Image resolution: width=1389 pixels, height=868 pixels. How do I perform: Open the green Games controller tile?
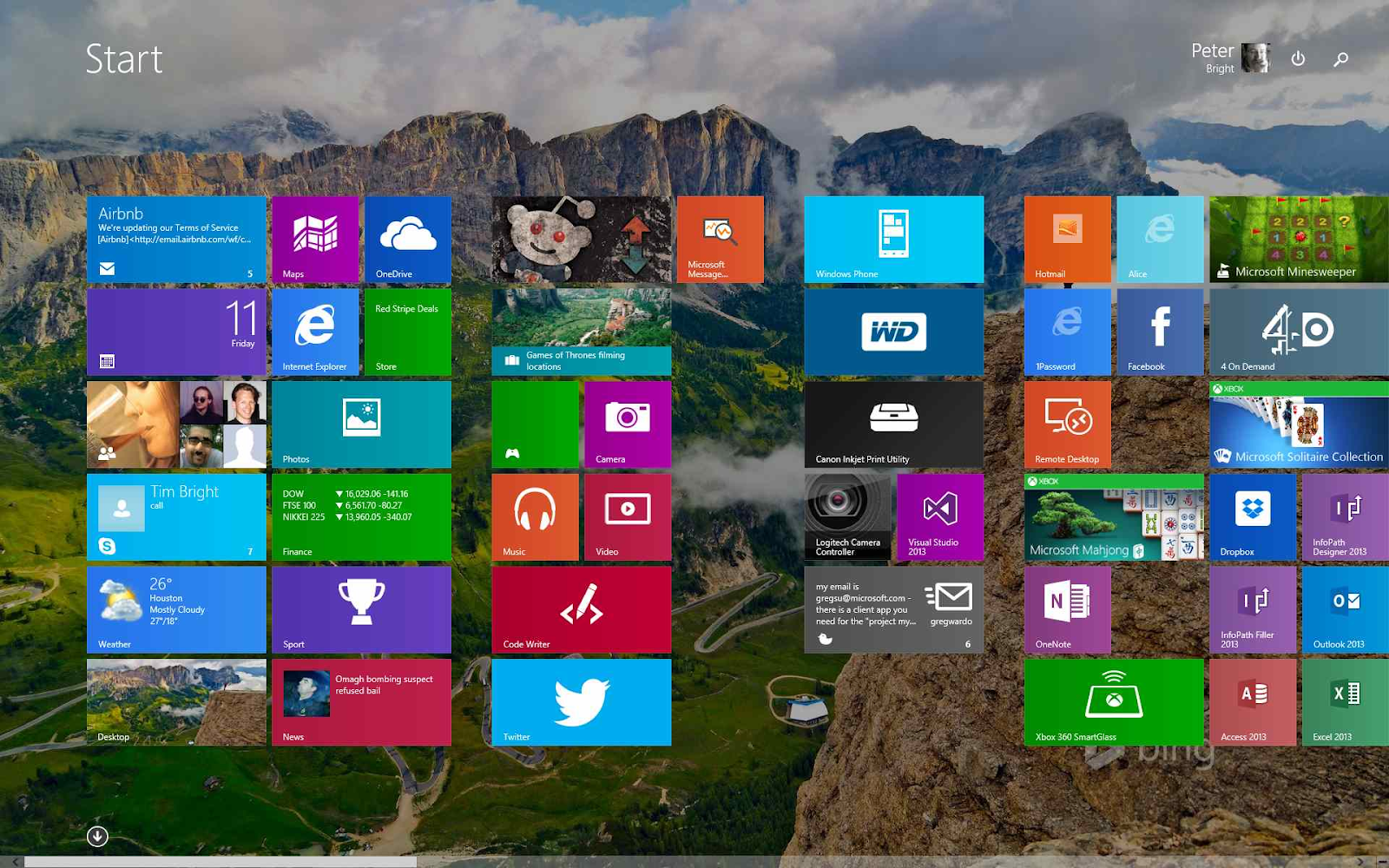535,424
